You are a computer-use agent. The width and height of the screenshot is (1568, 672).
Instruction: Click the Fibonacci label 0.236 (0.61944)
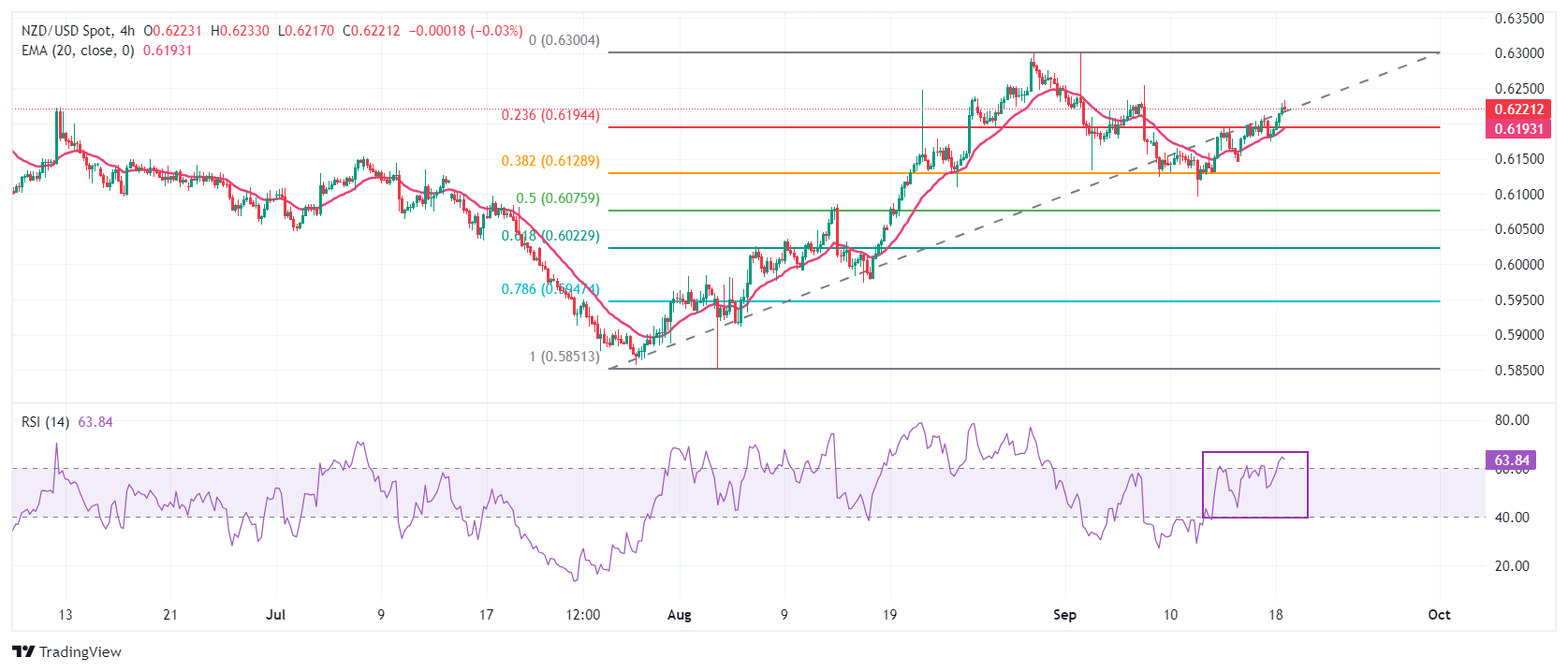550,115
